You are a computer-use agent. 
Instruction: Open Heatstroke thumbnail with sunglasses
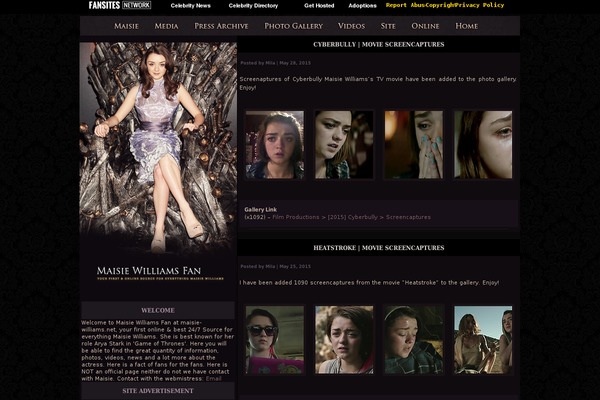(x=275, y=340)
